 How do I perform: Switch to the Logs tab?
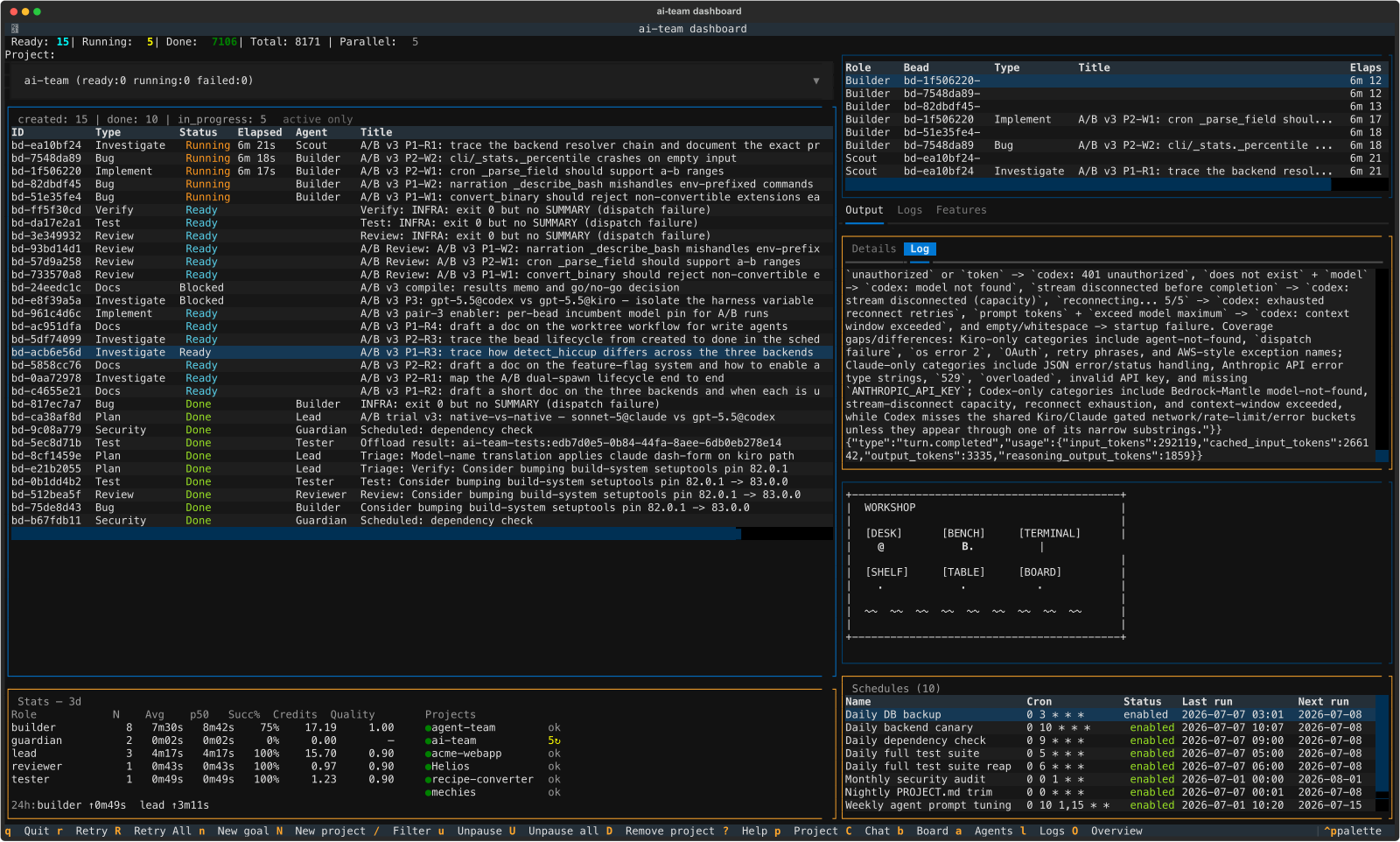910,210
